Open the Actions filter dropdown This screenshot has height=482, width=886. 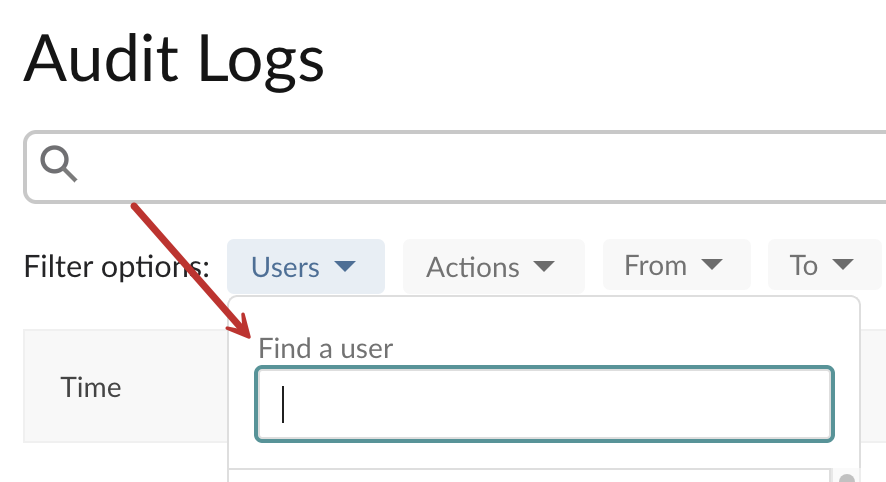tap(493, 266)
